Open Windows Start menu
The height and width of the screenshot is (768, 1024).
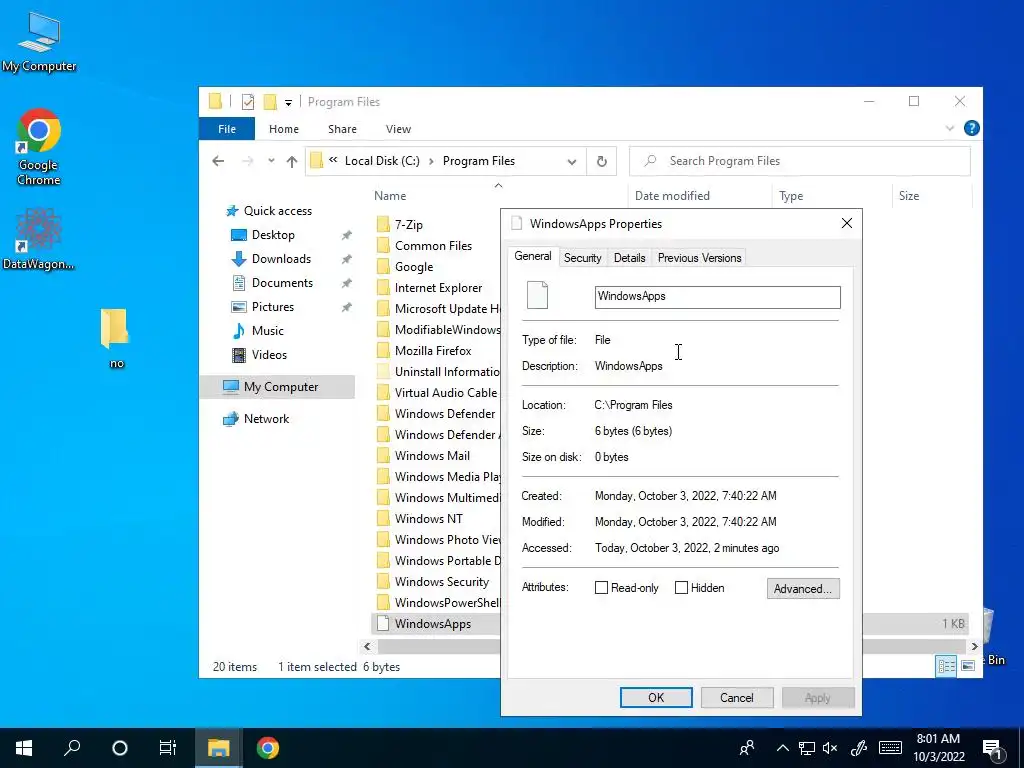(x=24, y=748)
